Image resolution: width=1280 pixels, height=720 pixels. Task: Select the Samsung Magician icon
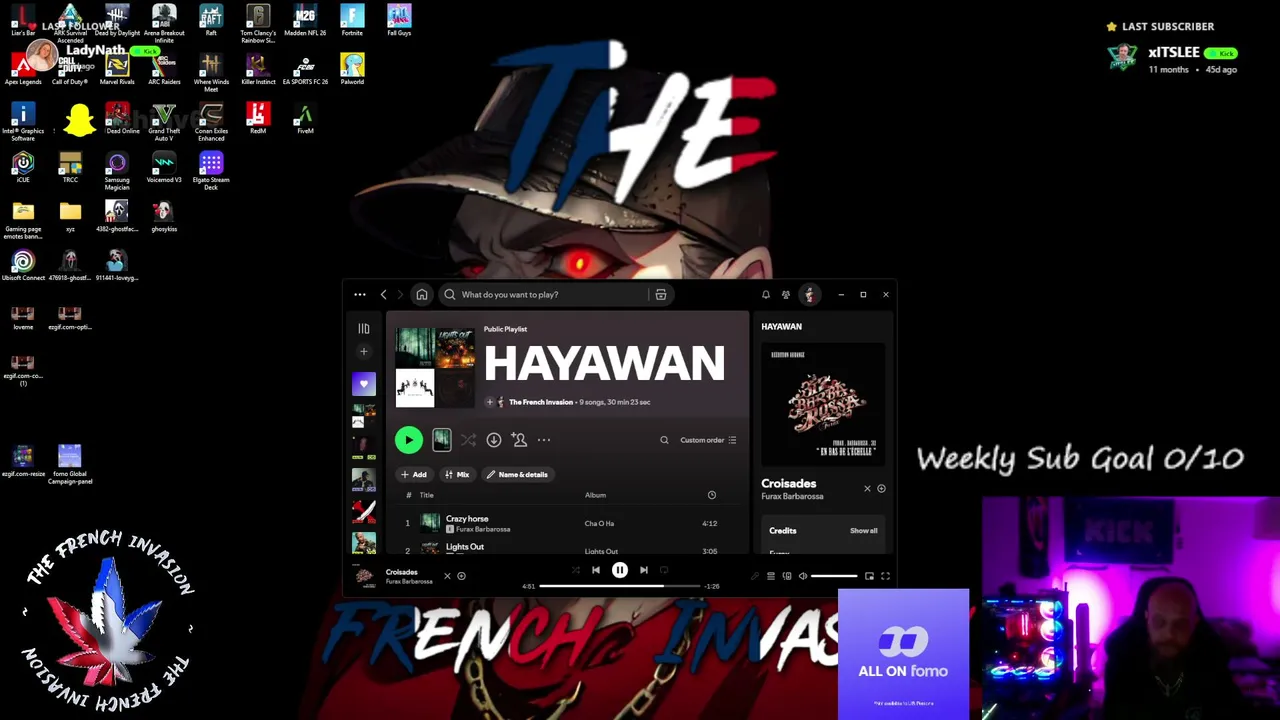point(117,169)
